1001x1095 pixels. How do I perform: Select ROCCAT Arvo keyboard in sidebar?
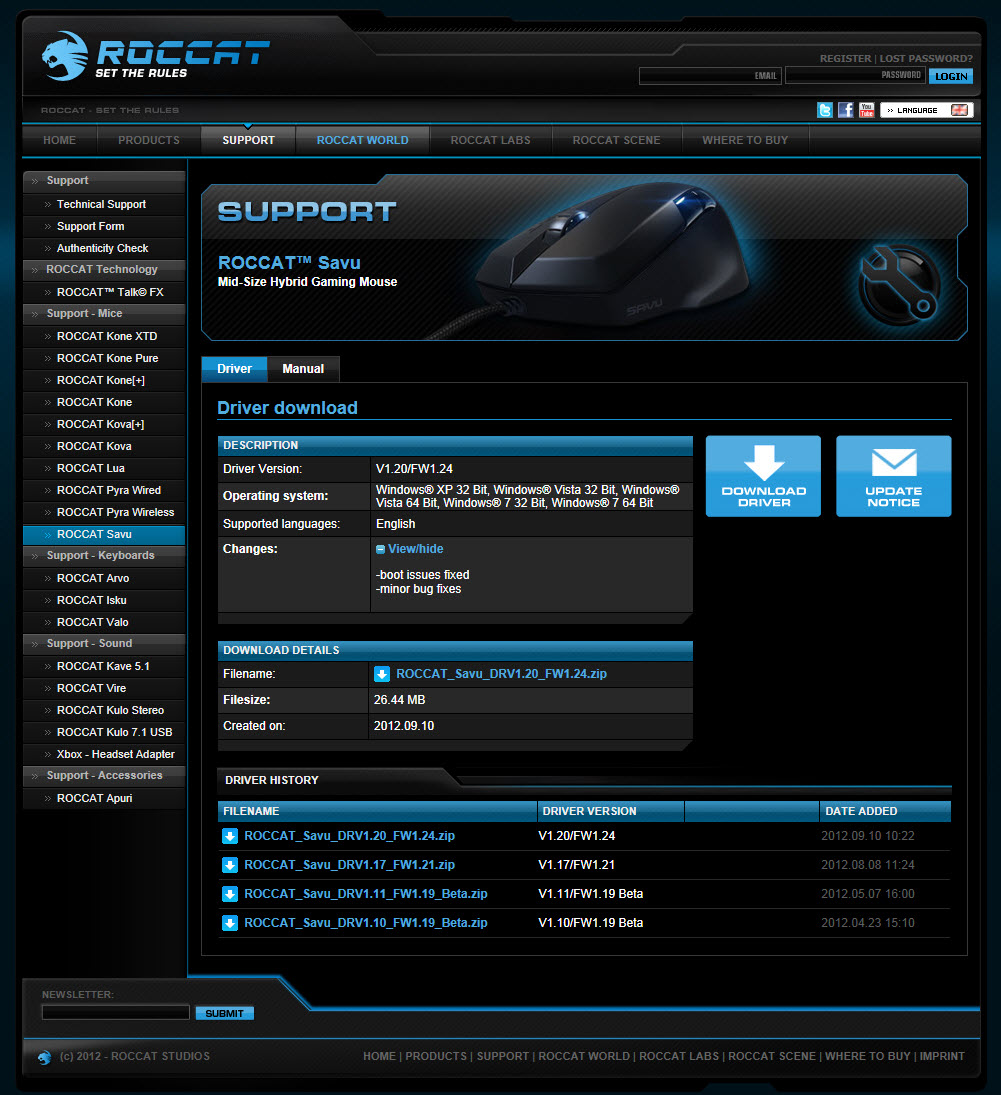104,578
